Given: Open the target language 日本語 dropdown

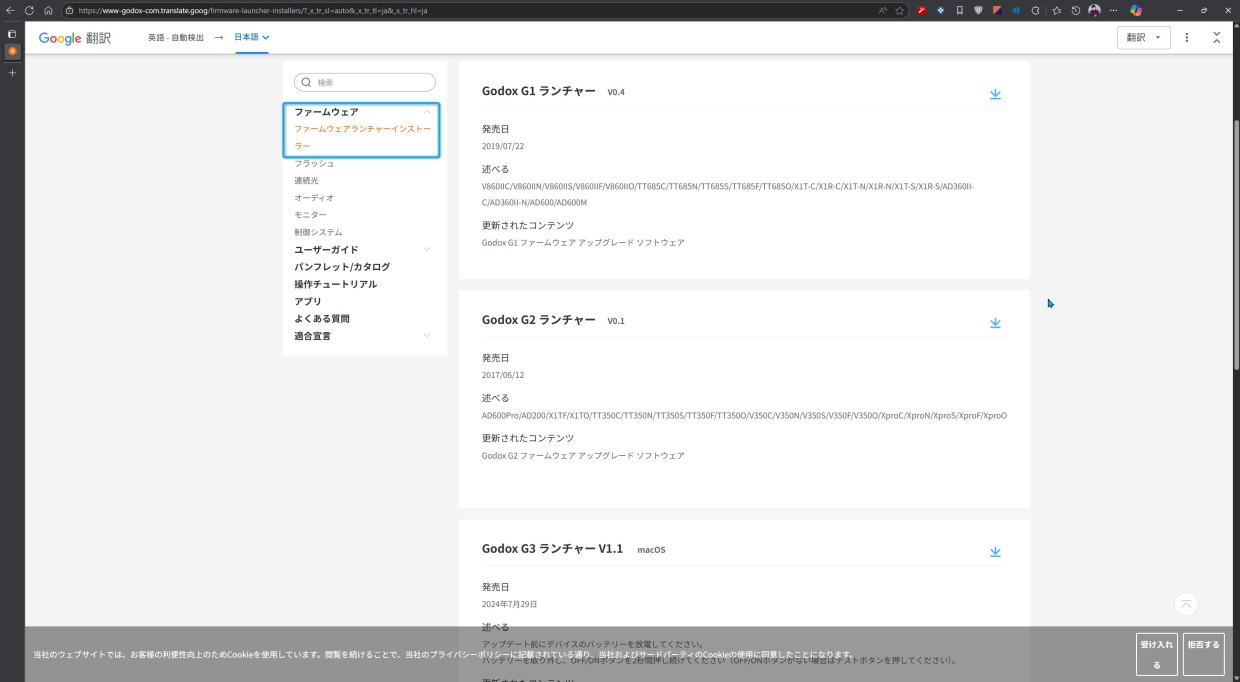Looking at the screenshot, I should pyautogui.click(x=252, y=37).
